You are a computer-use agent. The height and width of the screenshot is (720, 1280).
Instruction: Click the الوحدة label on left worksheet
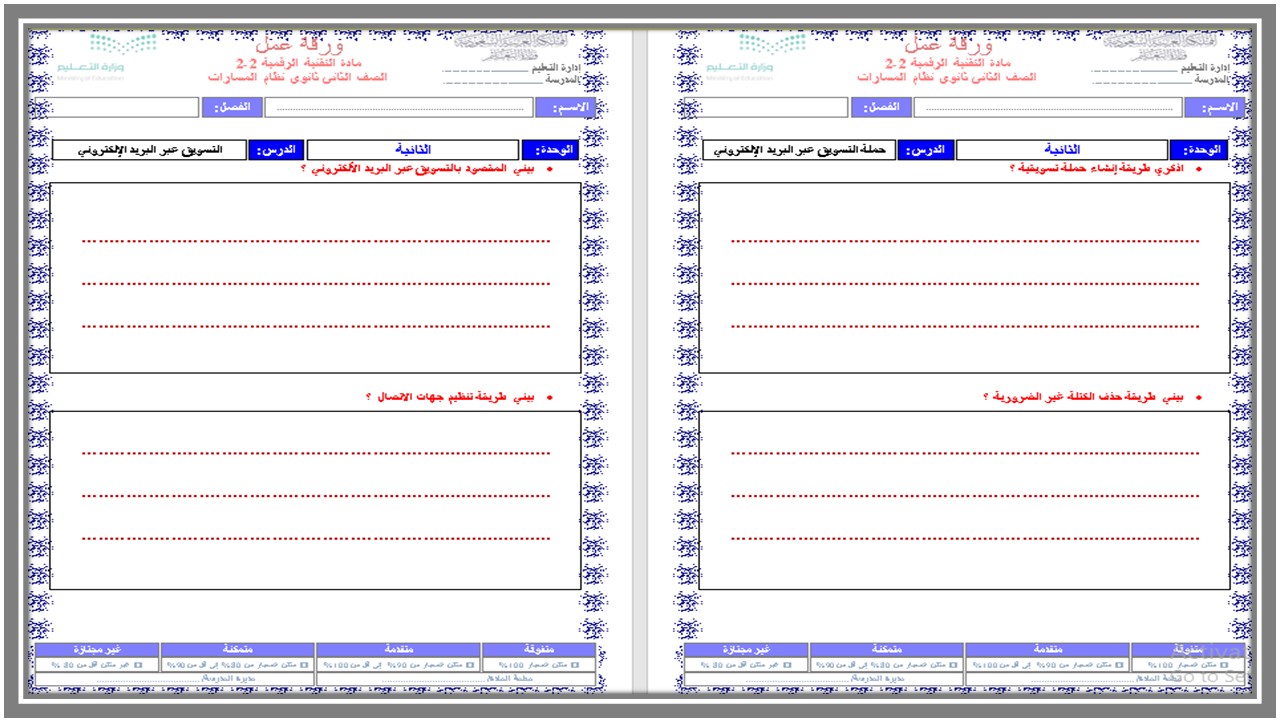tap(549, 150)
